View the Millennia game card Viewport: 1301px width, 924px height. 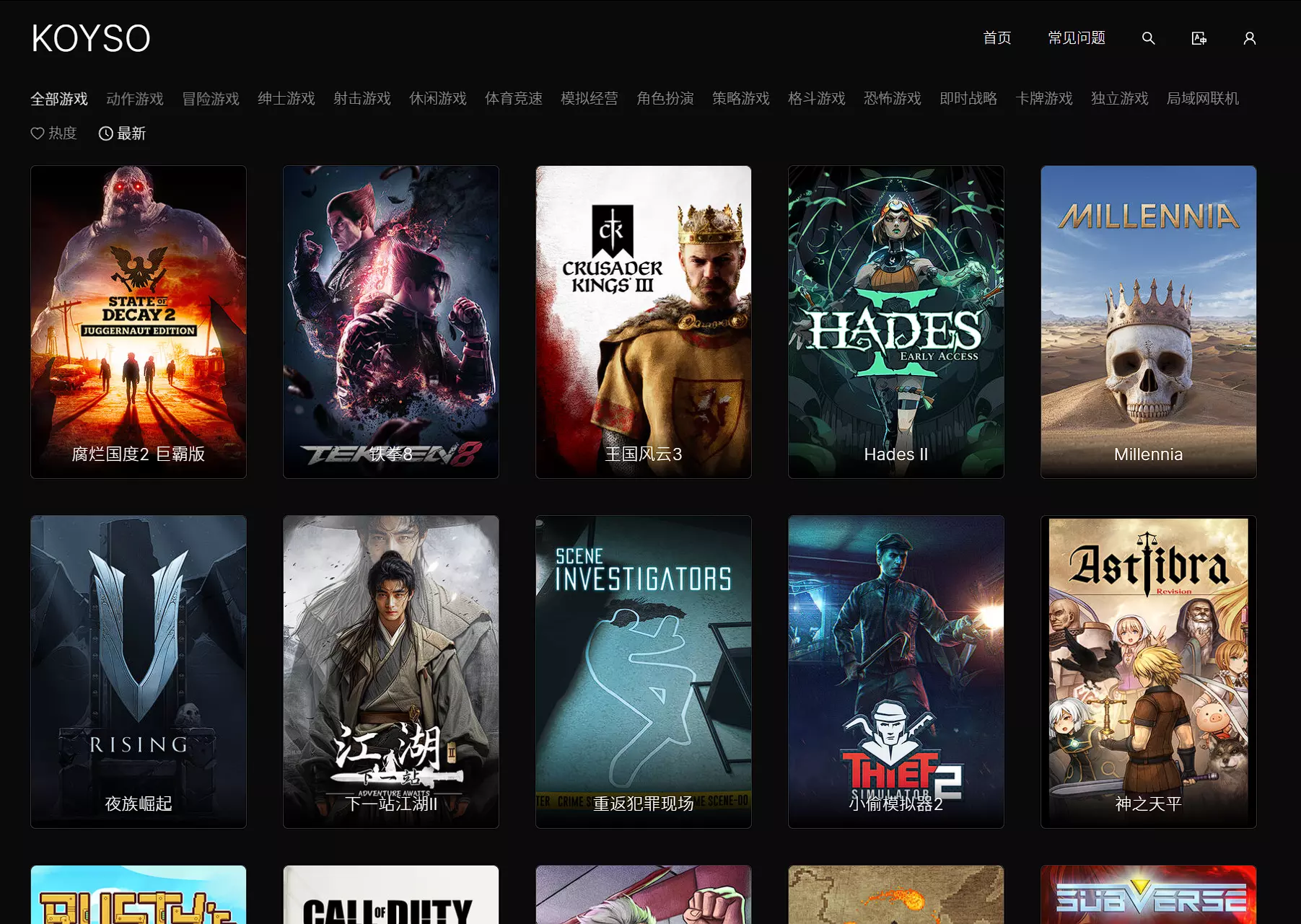(x=1149, y=322)
